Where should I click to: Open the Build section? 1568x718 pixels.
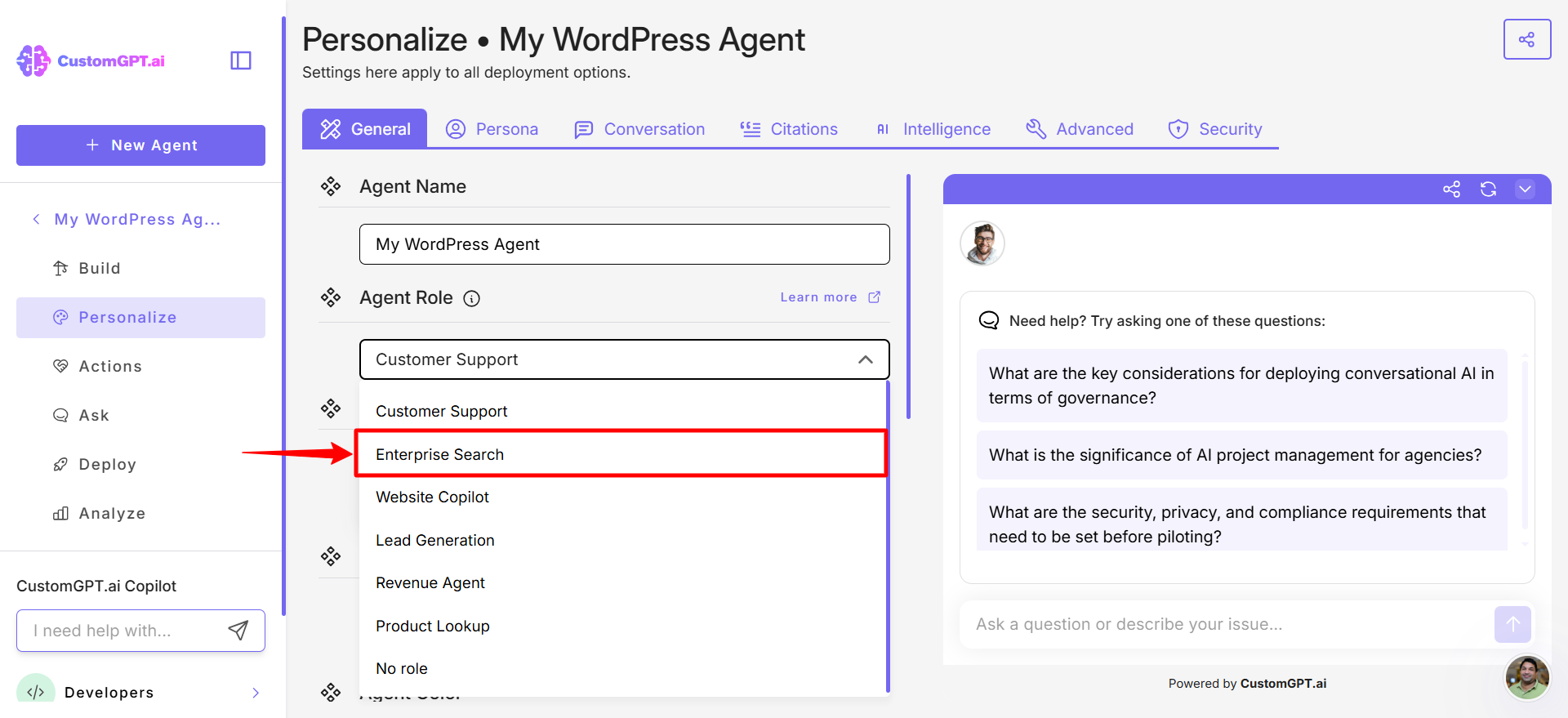pyautogui.click(x=140, y=268)
